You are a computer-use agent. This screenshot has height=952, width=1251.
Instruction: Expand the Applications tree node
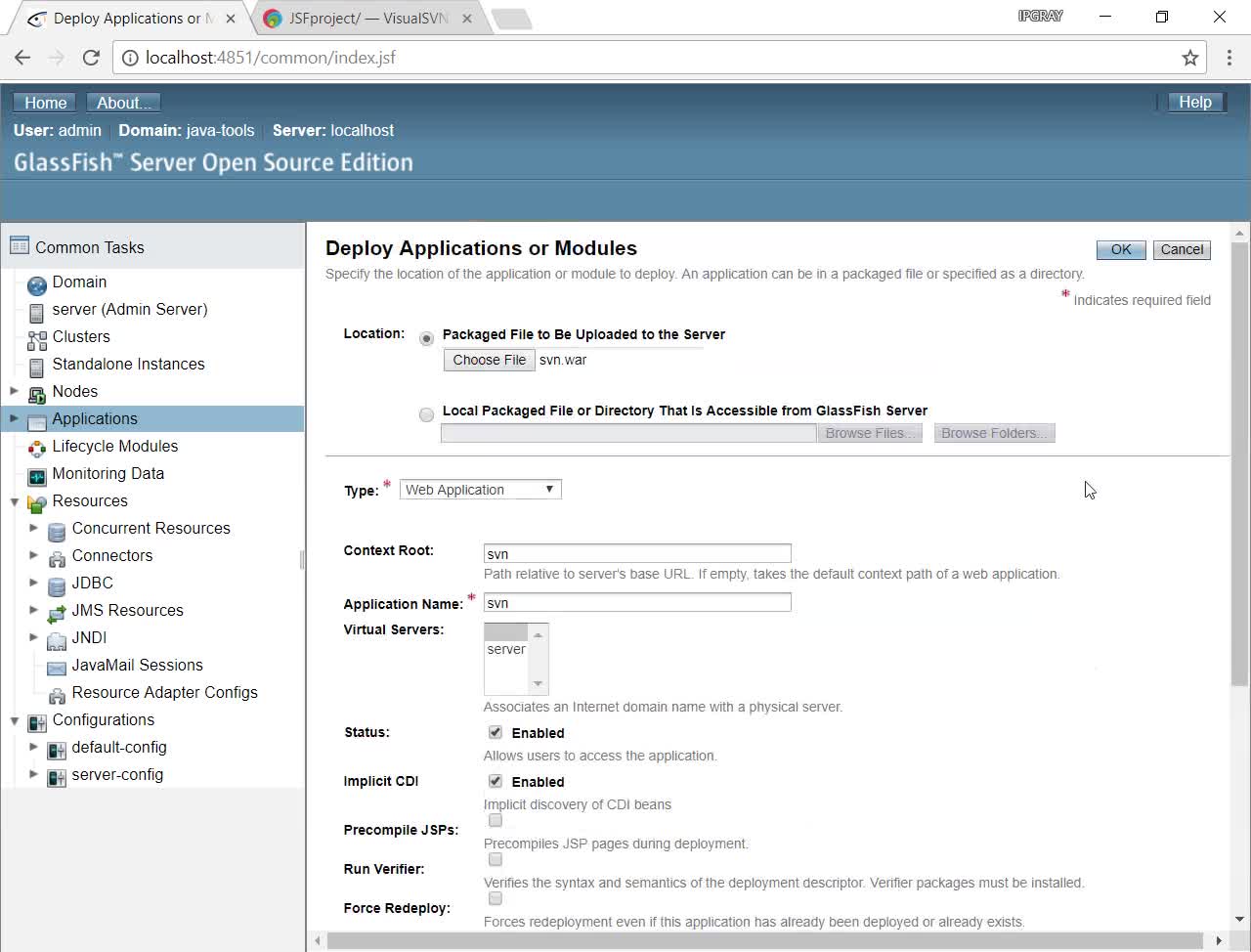(x=14, y=418)
